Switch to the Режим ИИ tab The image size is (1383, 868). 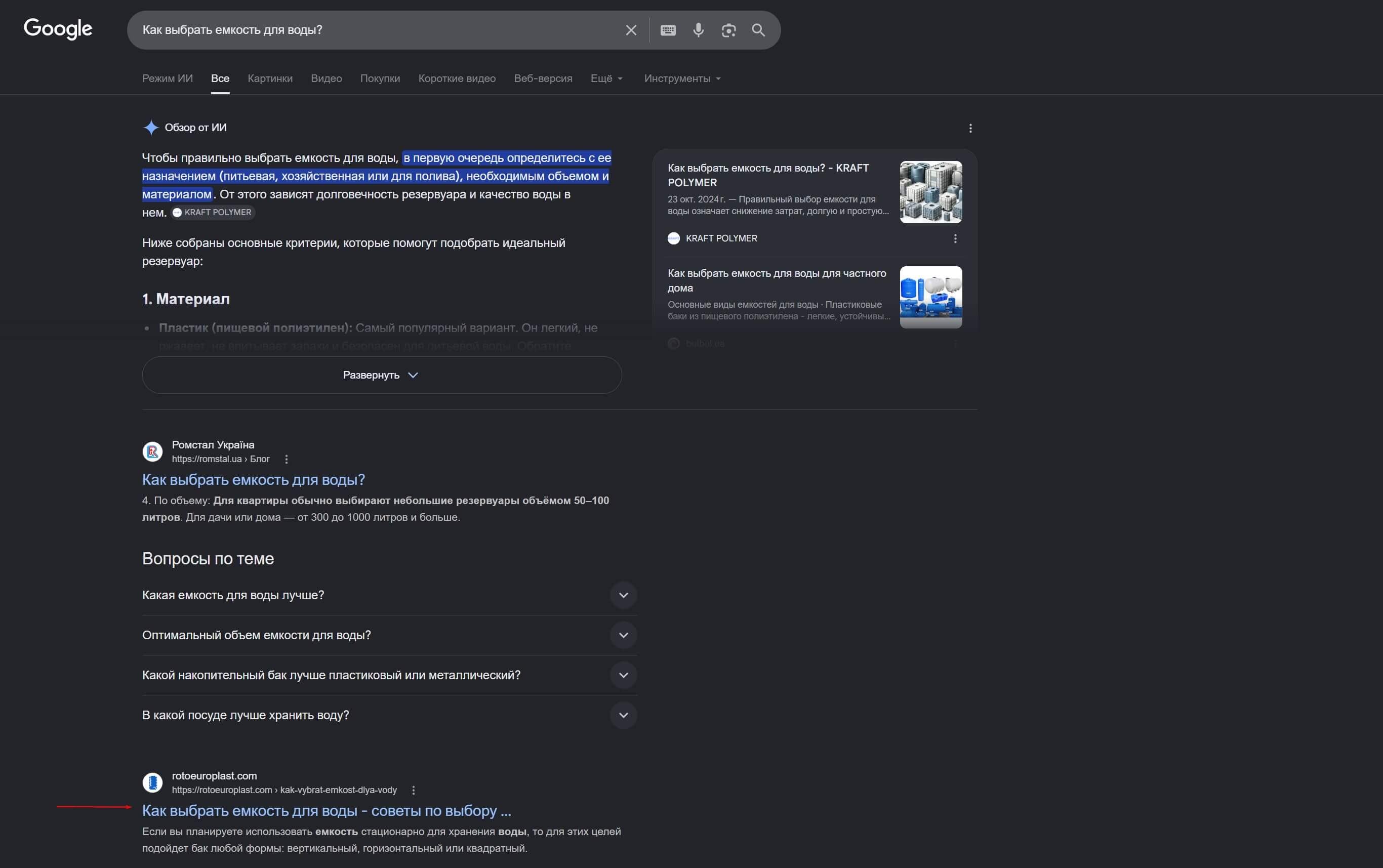point(168,78)
